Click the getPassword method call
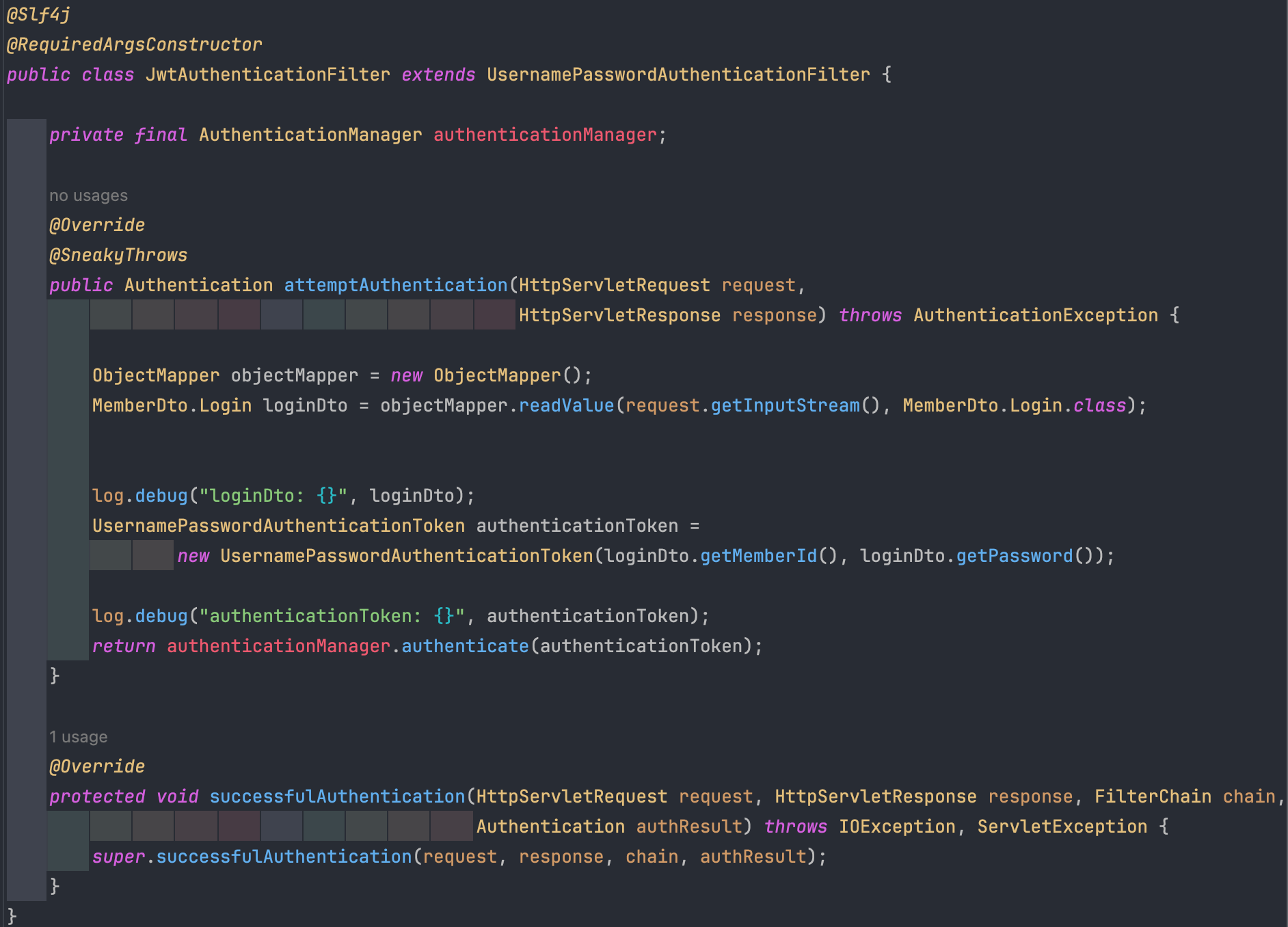 1015,556
